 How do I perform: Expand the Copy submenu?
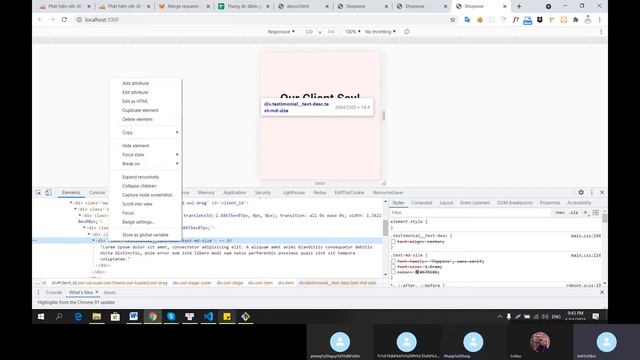(x=146, y=132)
